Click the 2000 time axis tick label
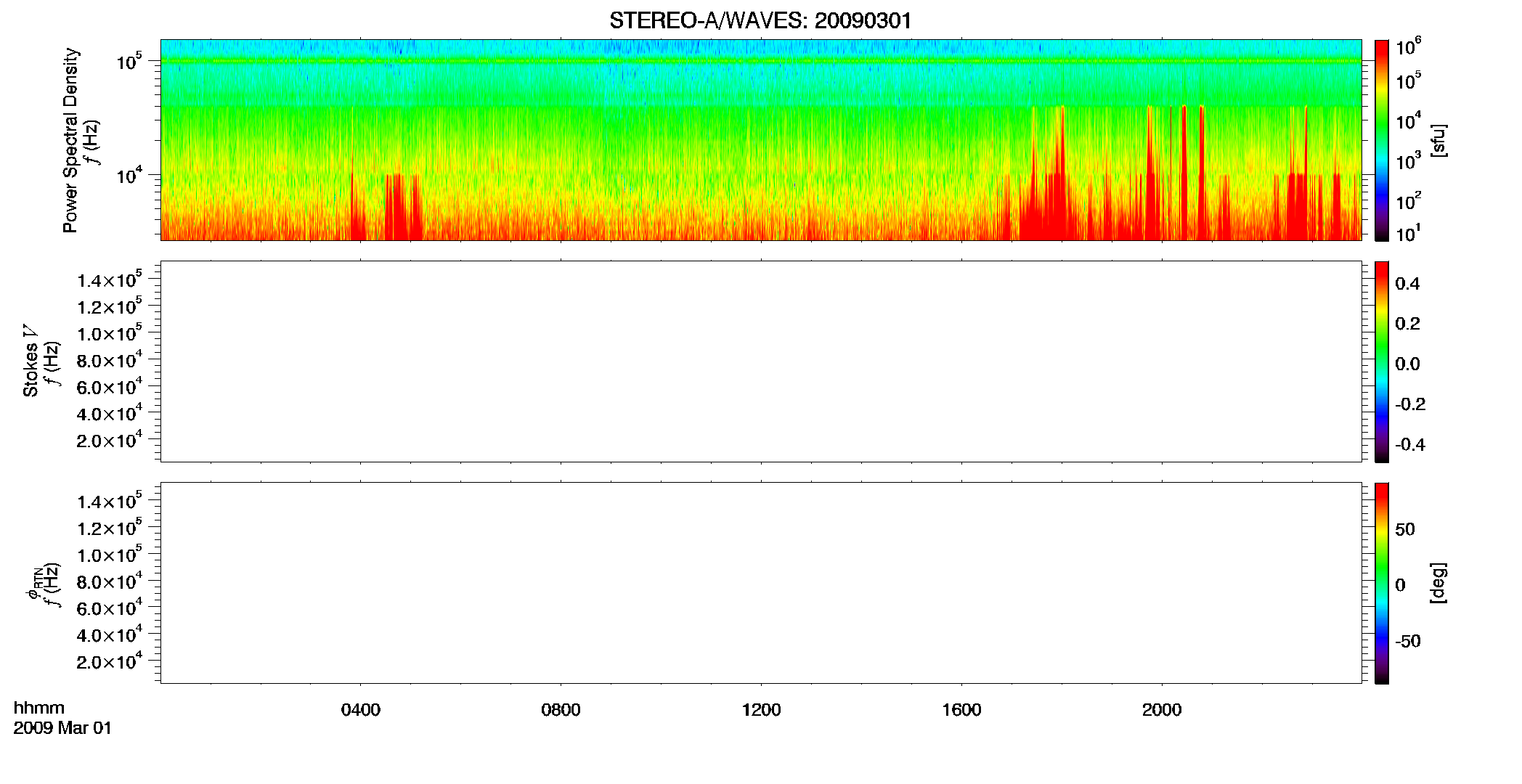 click(1162, 710)
